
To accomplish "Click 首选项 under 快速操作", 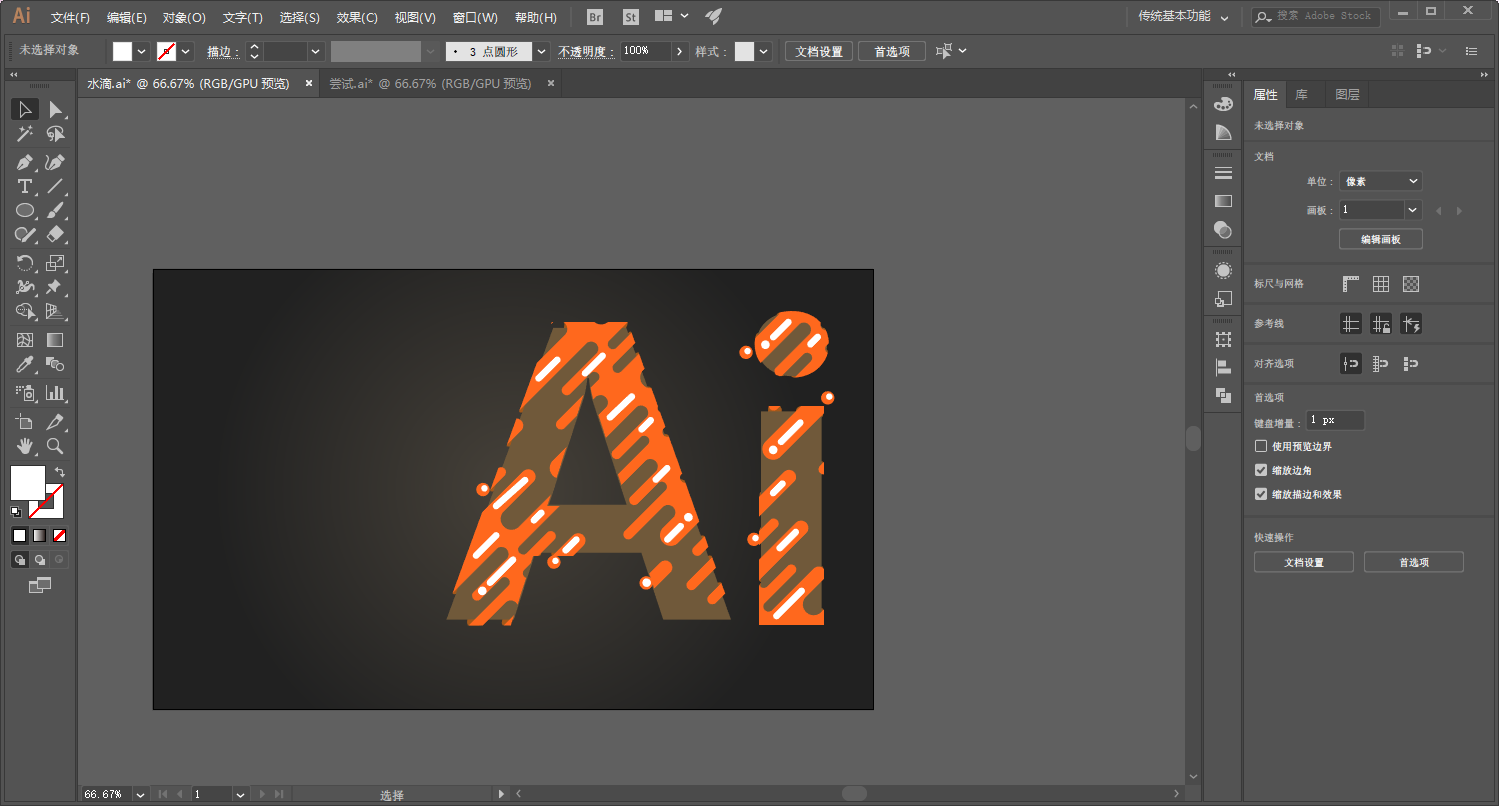I will 1414,562.
